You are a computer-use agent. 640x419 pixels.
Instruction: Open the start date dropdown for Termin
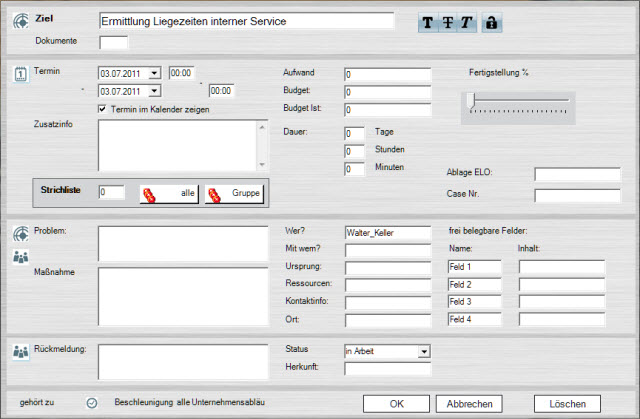tap(153, 73)
